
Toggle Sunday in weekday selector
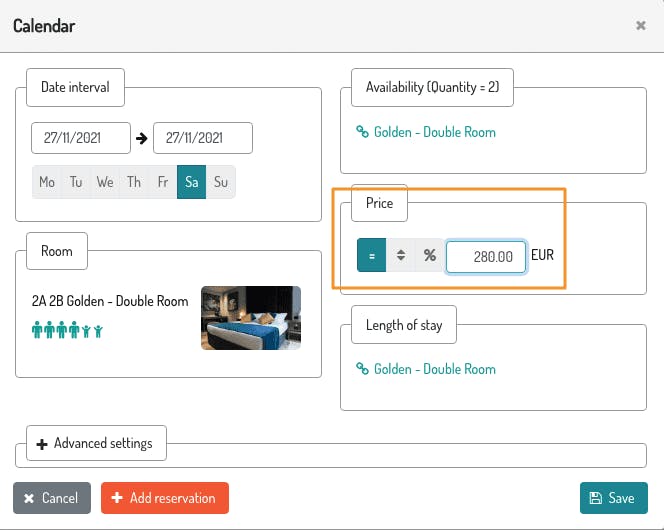coord(221,182)
